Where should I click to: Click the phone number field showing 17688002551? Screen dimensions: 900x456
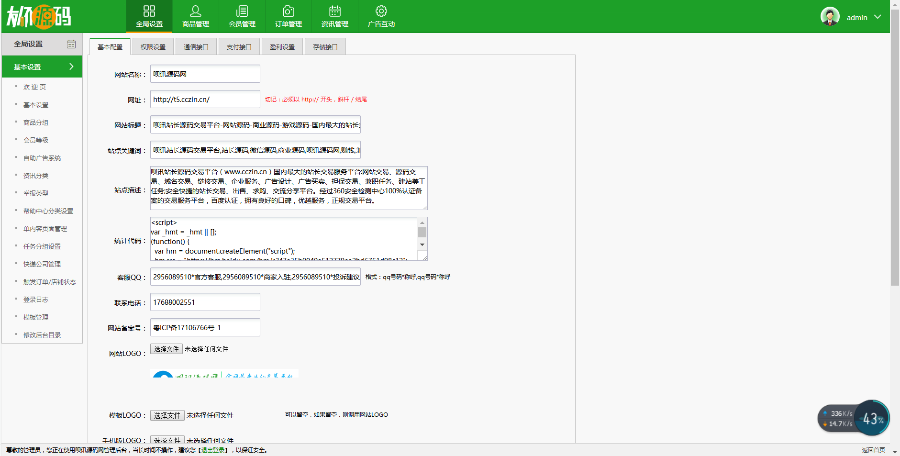click(x=204, y=302)
